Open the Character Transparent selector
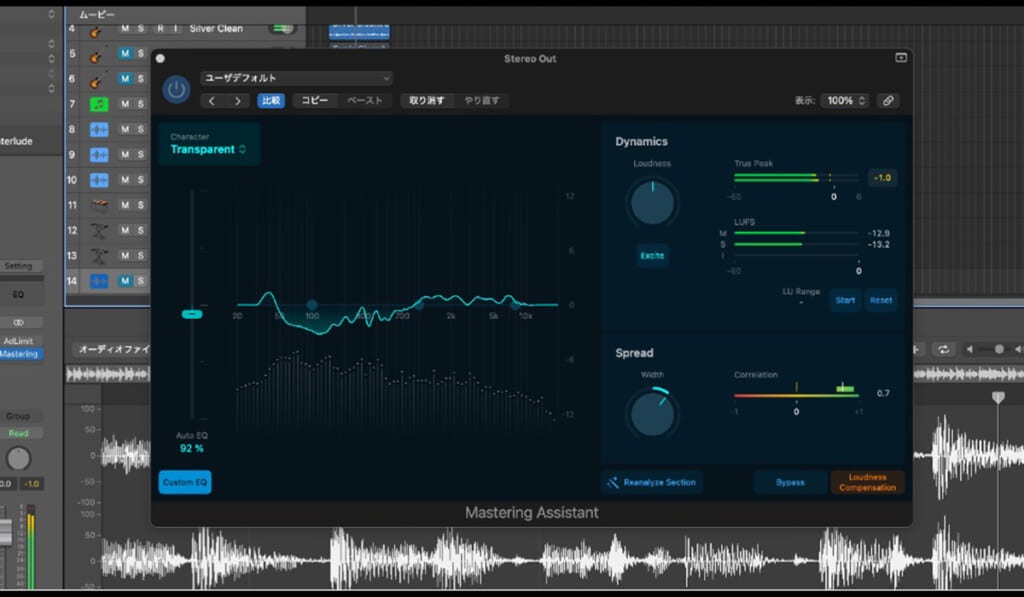This screenshot has height=597, width=1024. pos(209,144)
